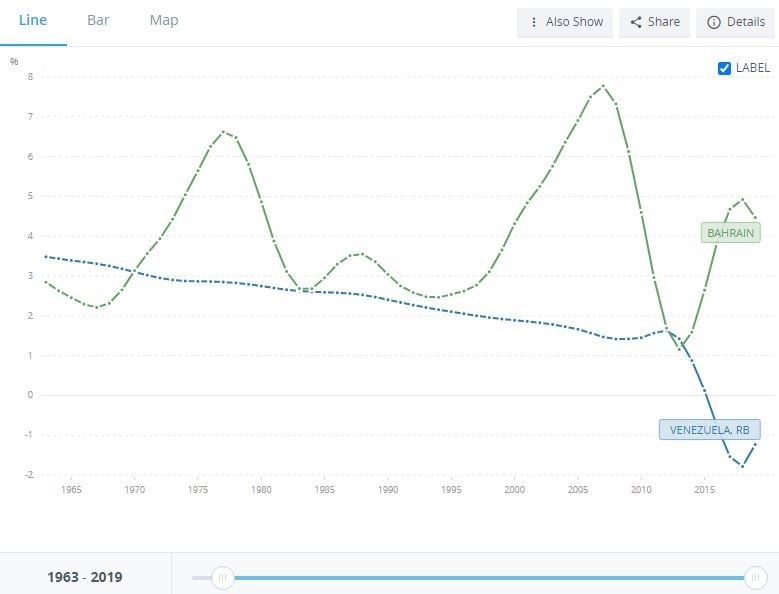Select Bahrain's peak data point near 2007

(x=603, y=86)
